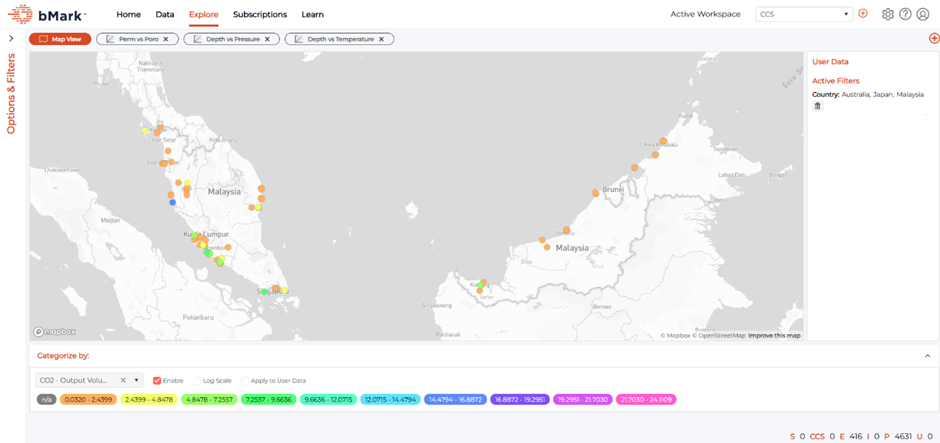
Task: Go to the Home menu
Action: click(128, 14)
